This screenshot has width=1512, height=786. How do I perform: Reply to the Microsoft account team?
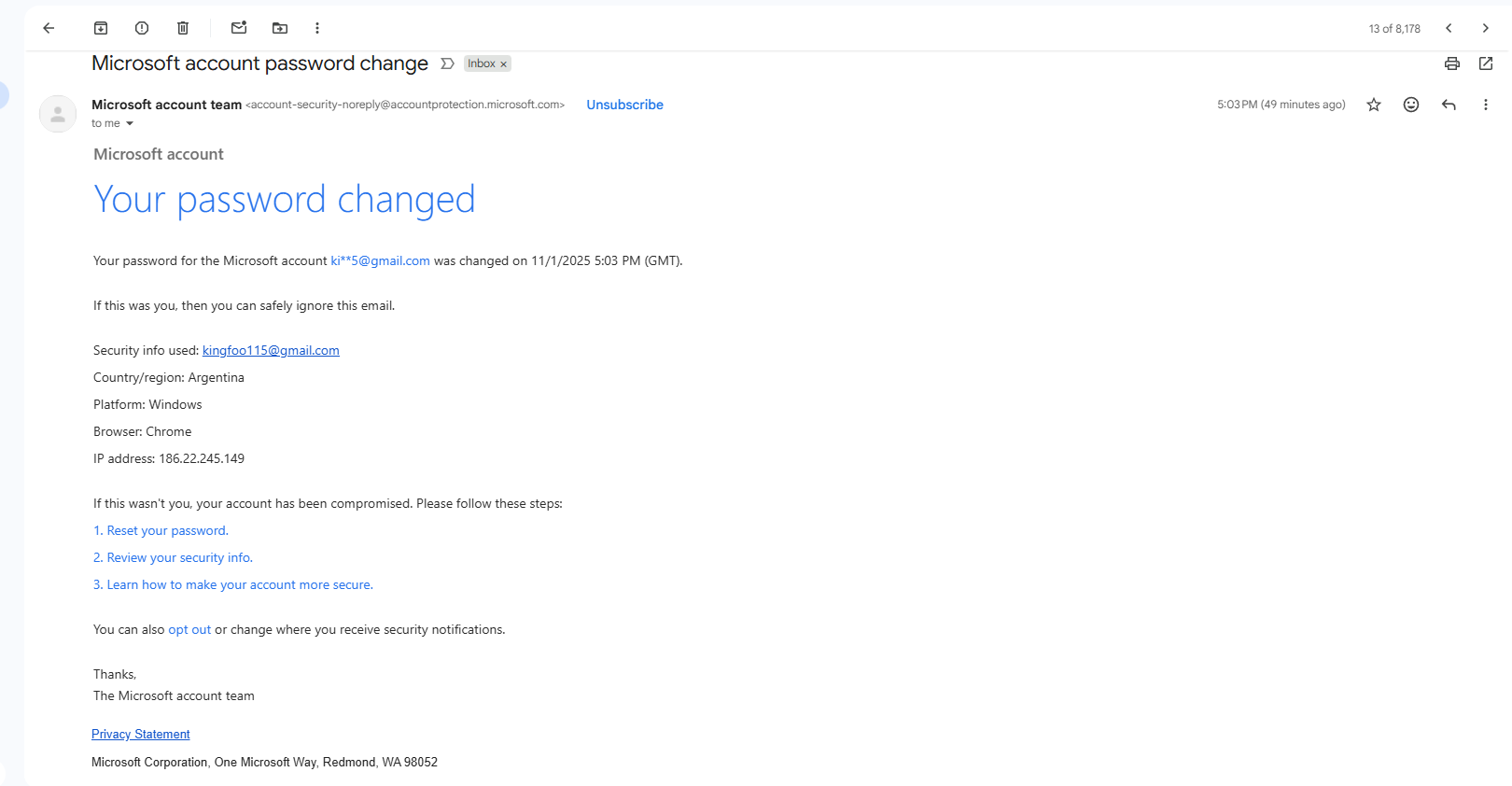point(1449,105)
